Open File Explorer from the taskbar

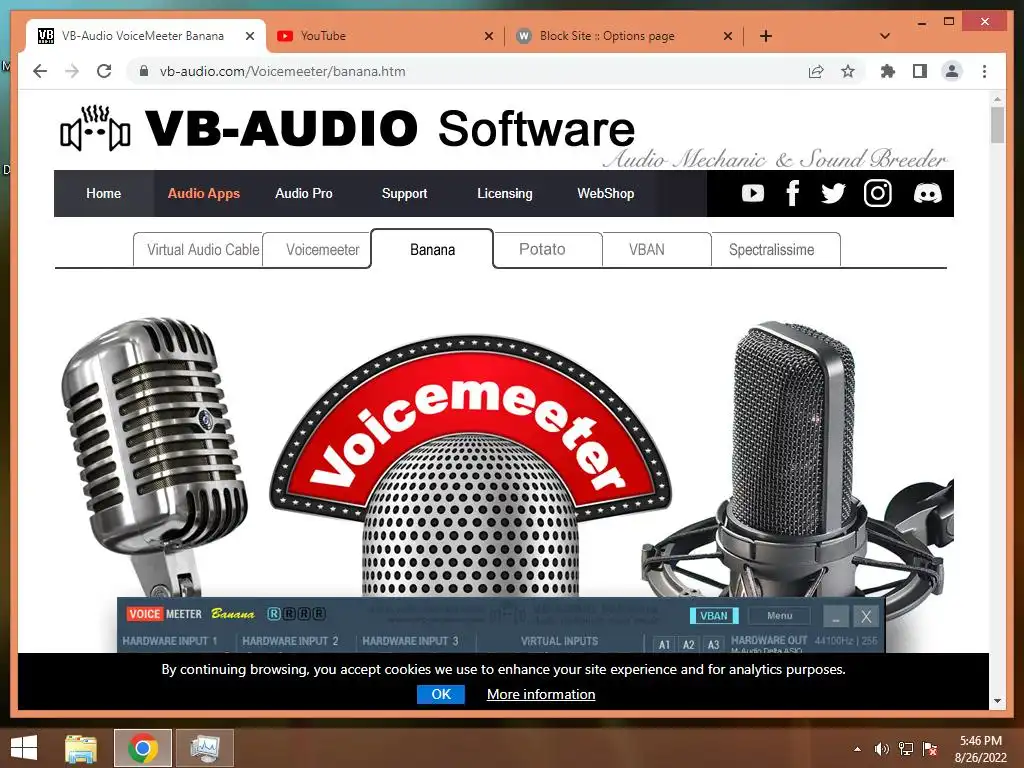(x=80, y=748)
